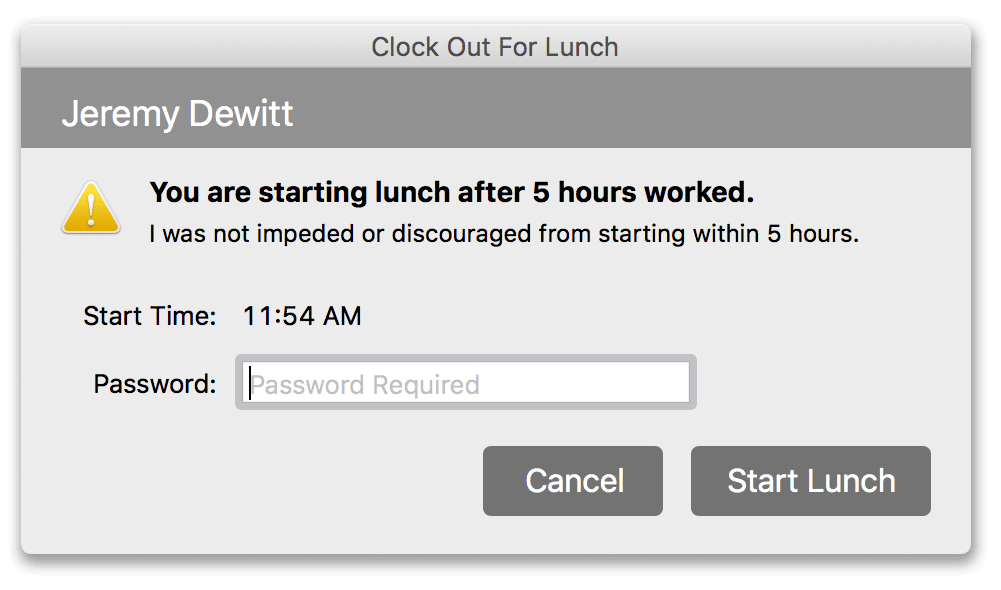Image resolution: width=1001 pixels, height=590 pixels.
Task: Click the dialog background area between buttons
Action: [676, 481]
